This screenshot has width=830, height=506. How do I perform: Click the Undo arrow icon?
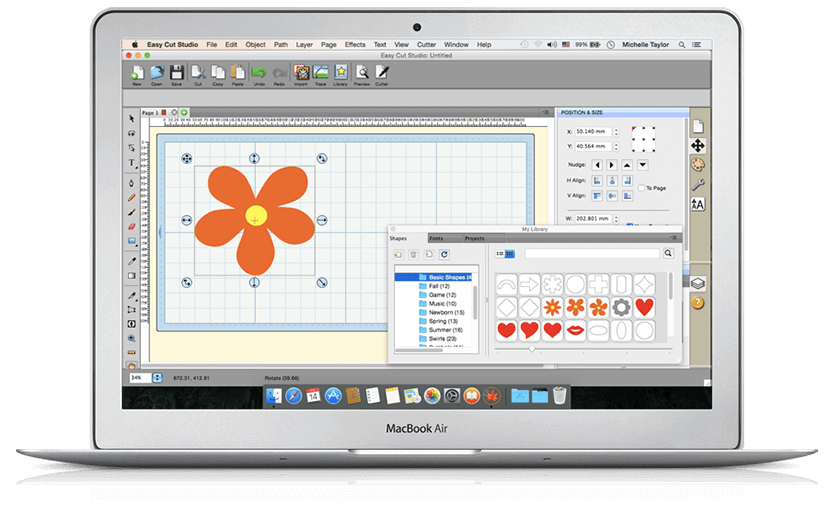coord(258,74)
